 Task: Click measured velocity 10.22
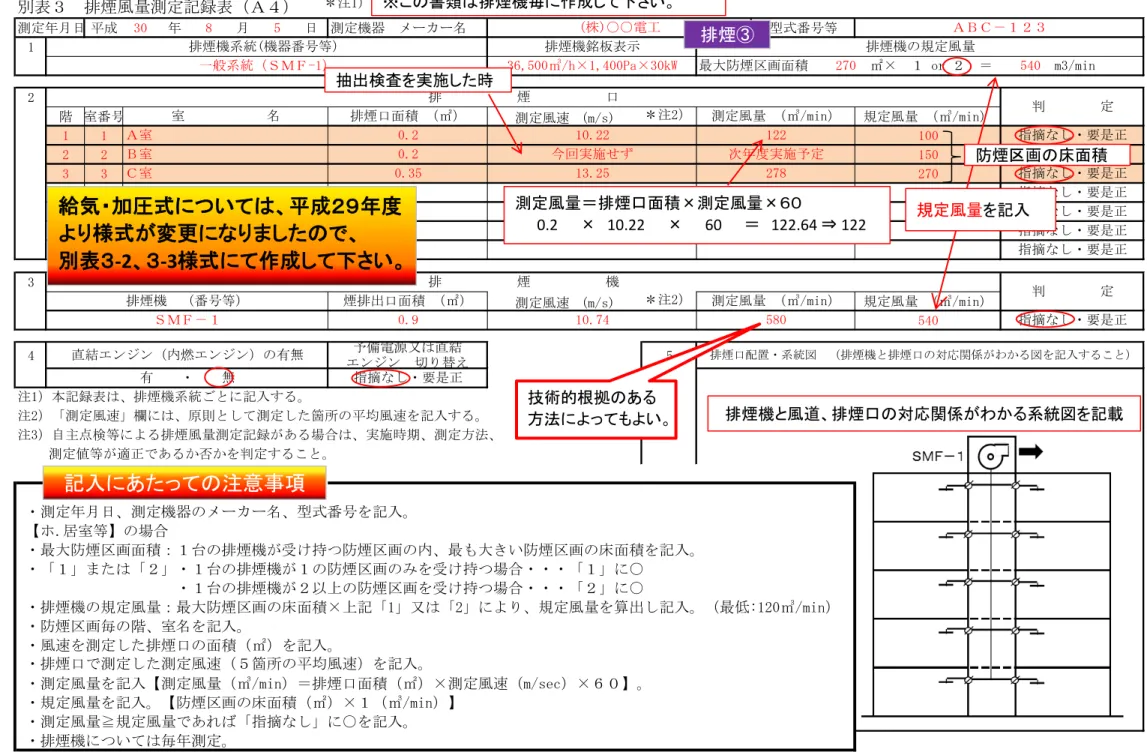pyautogui.click(x=592, y=135)
